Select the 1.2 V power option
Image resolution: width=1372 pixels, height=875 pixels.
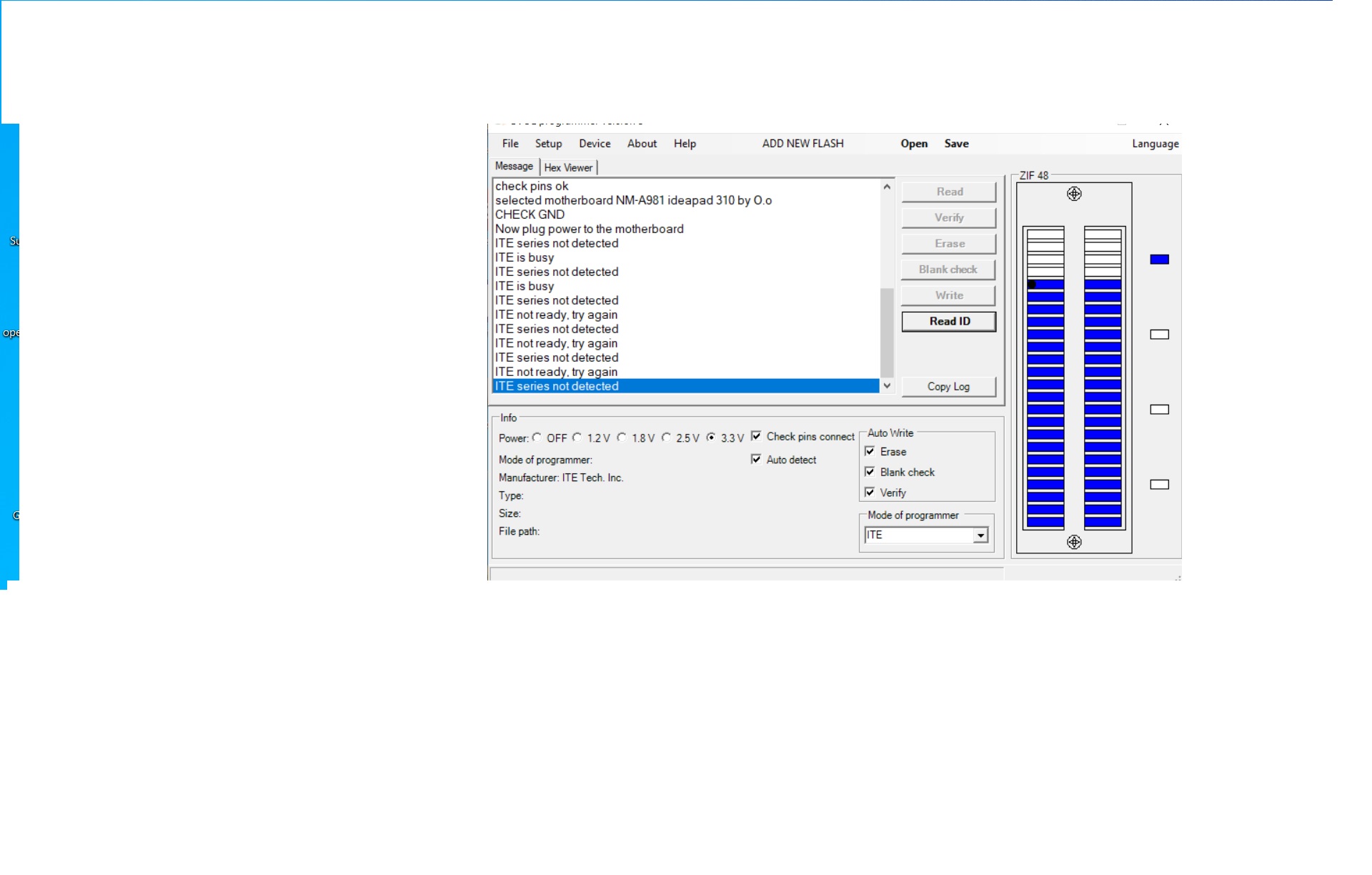coord(577,437)
